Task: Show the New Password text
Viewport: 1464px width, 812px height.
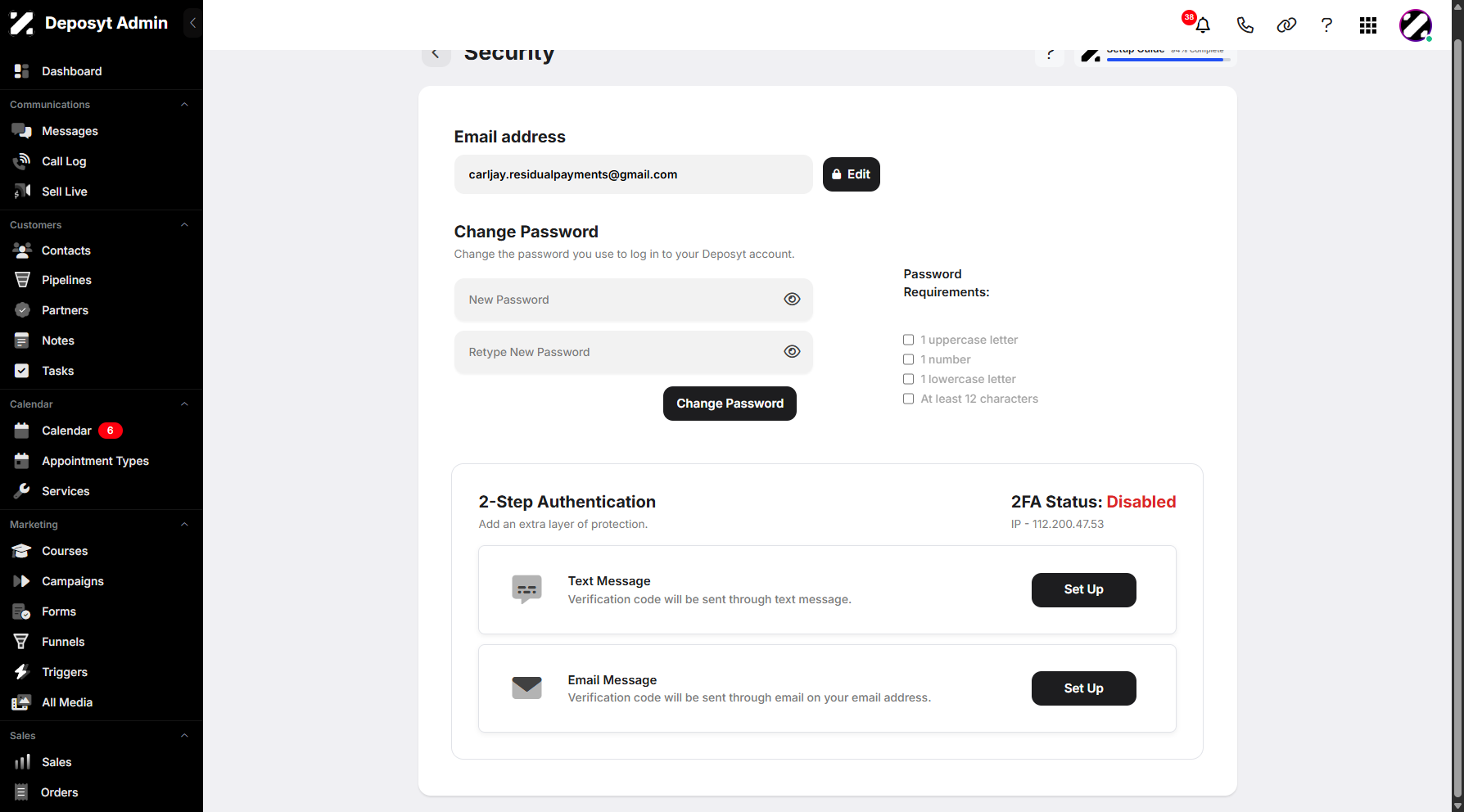Action: [x=792, y=300]
